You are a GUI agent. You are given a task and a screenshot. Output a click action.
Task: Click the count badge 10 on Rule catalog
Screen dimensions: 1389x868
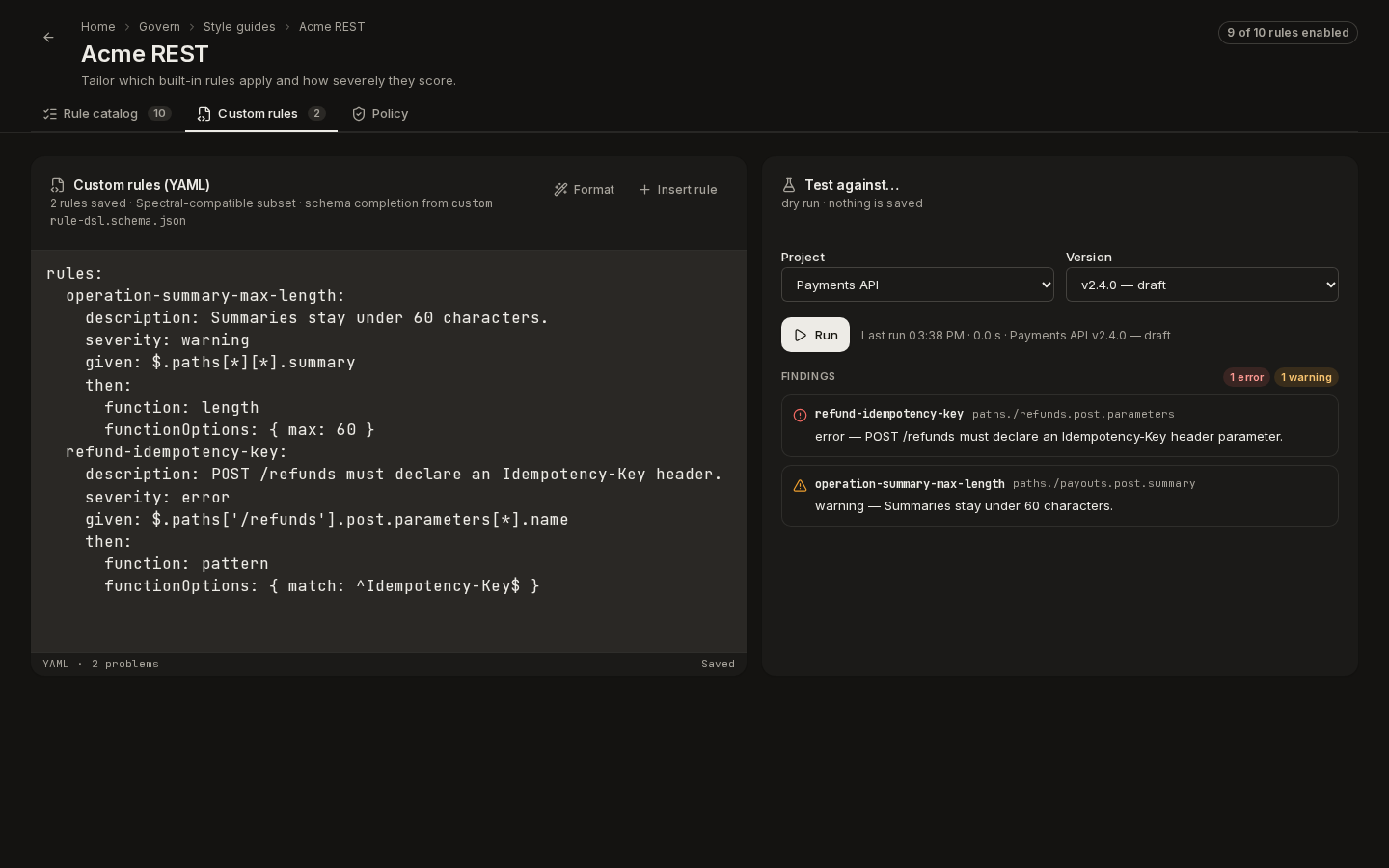coord(159,114)
